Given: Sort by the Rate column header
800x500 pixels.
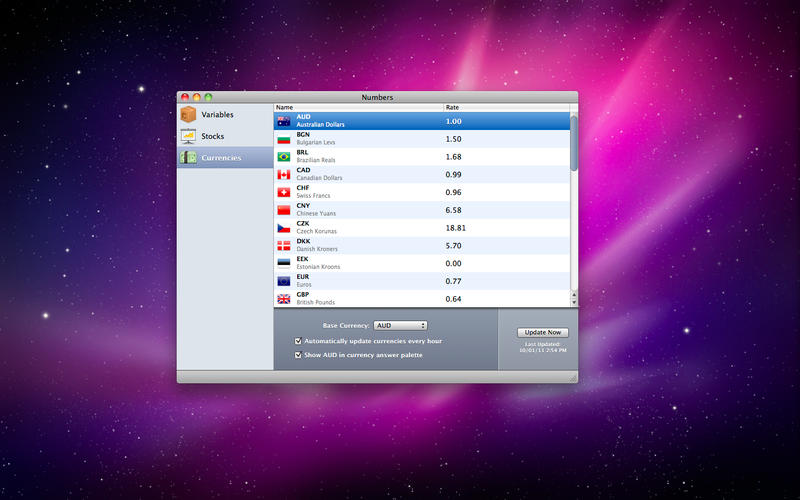Looking at the screenshot, I should [x=506, y=107].
